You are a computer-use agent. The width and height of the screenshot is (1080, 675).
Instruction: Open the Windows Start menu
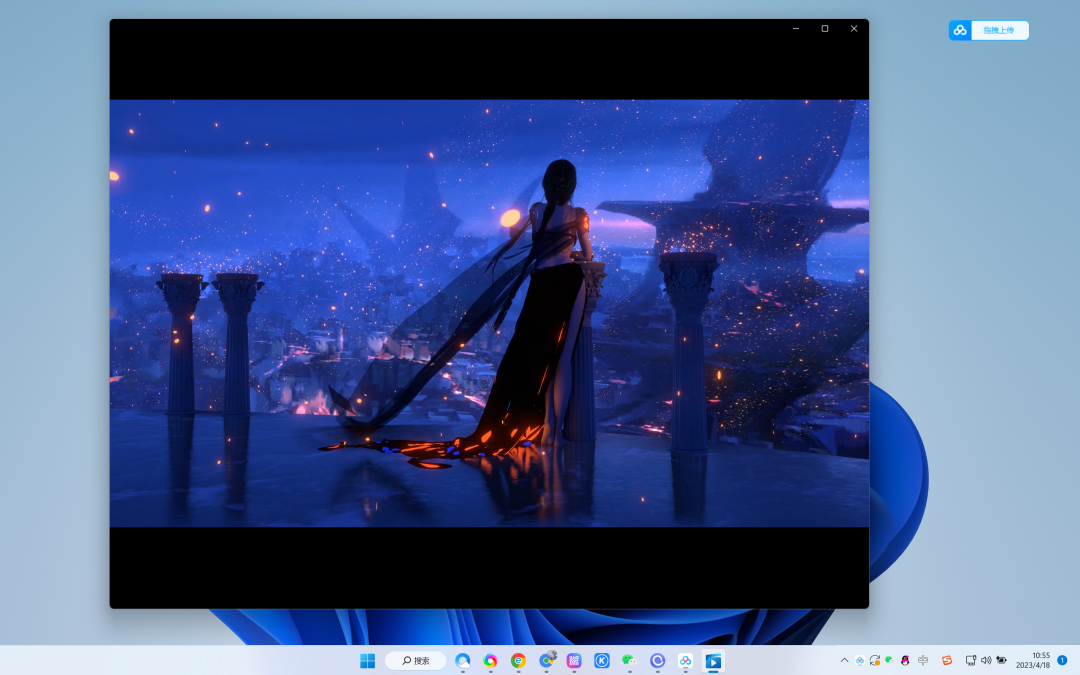click(x=367, y=661)
